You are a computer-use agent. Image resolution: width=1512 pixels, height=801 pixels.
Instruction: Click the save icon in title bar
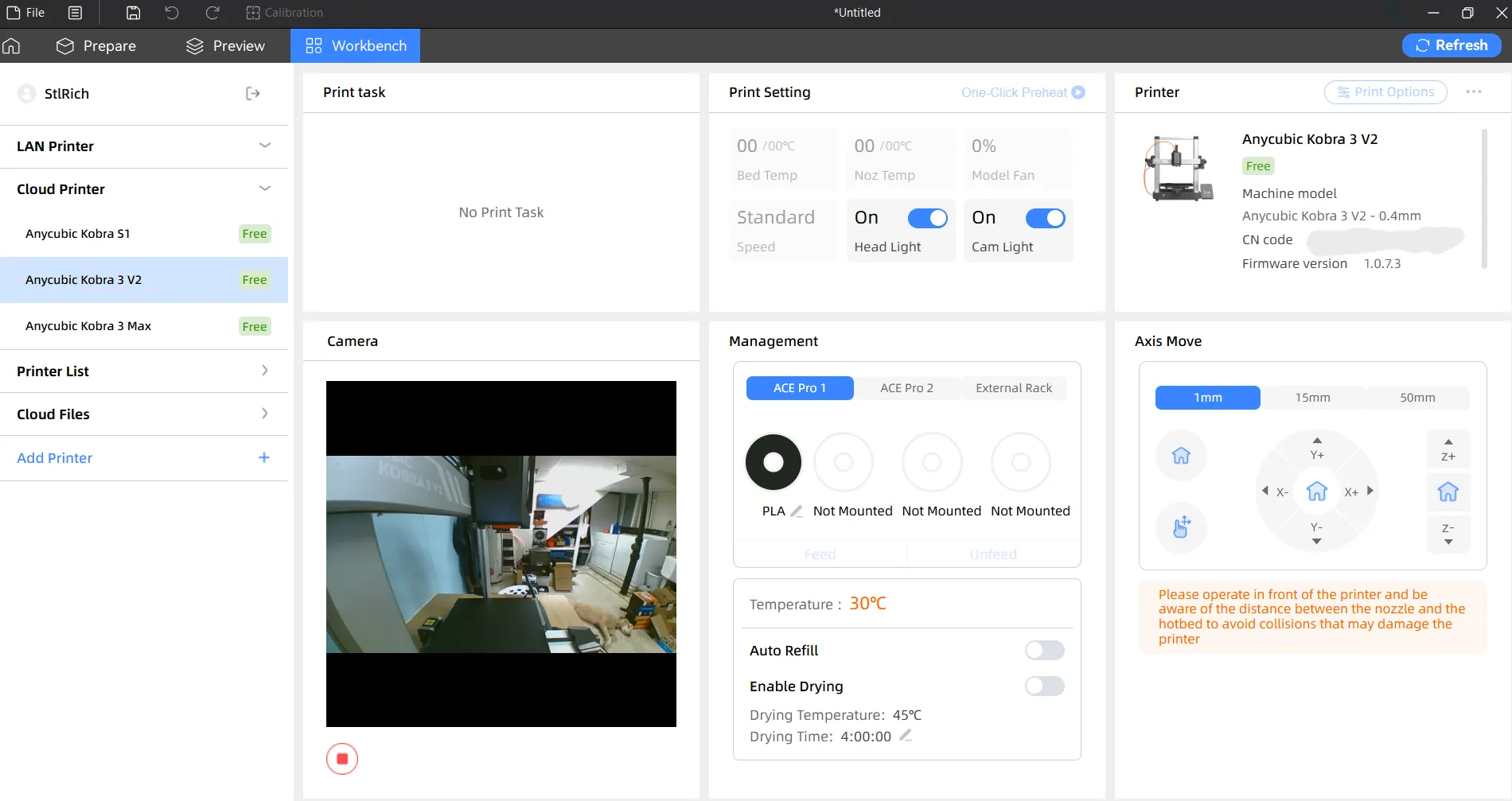[133, 13]
